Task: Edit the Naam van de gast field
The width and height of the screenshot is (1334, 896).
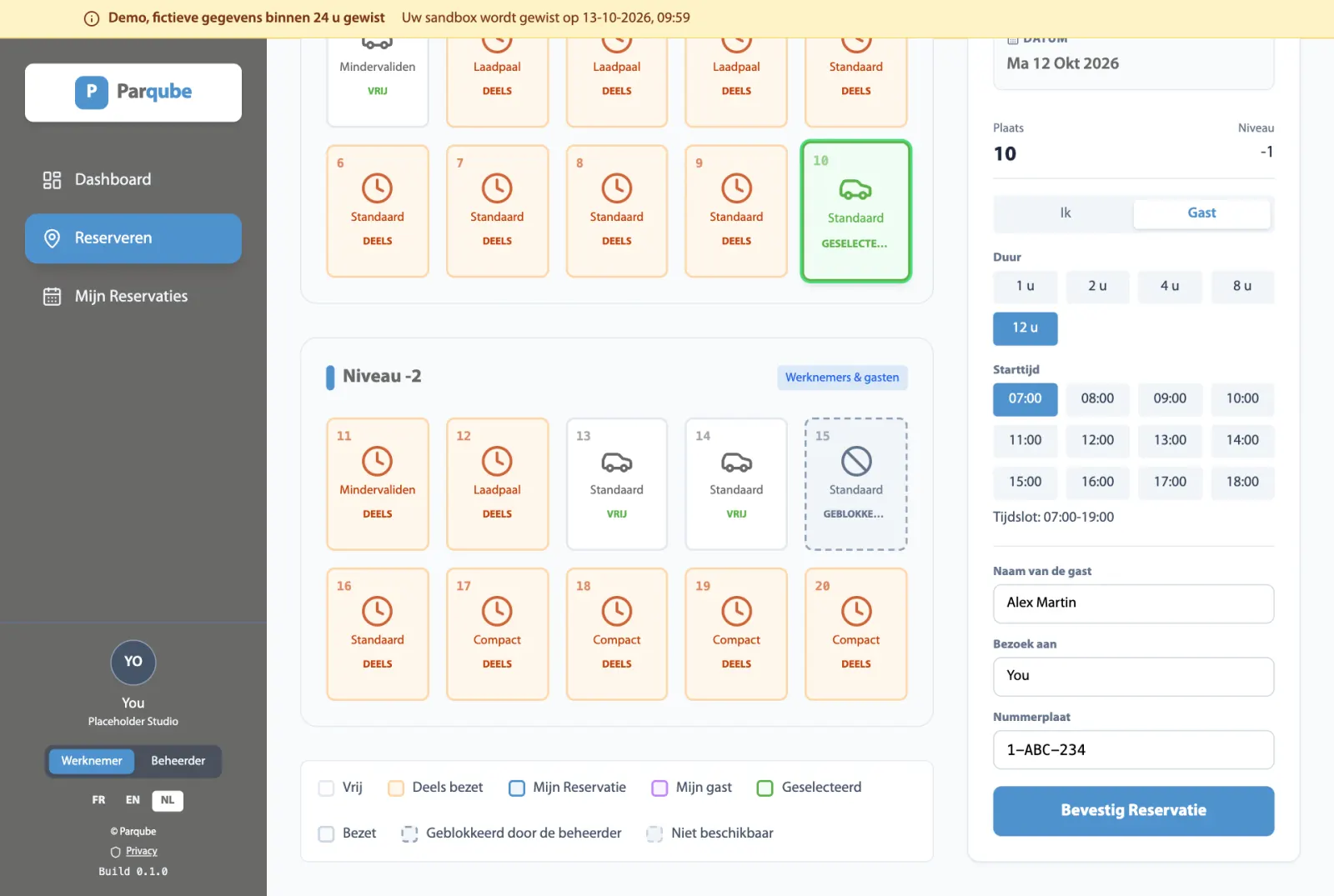Action: point(1133,603)
